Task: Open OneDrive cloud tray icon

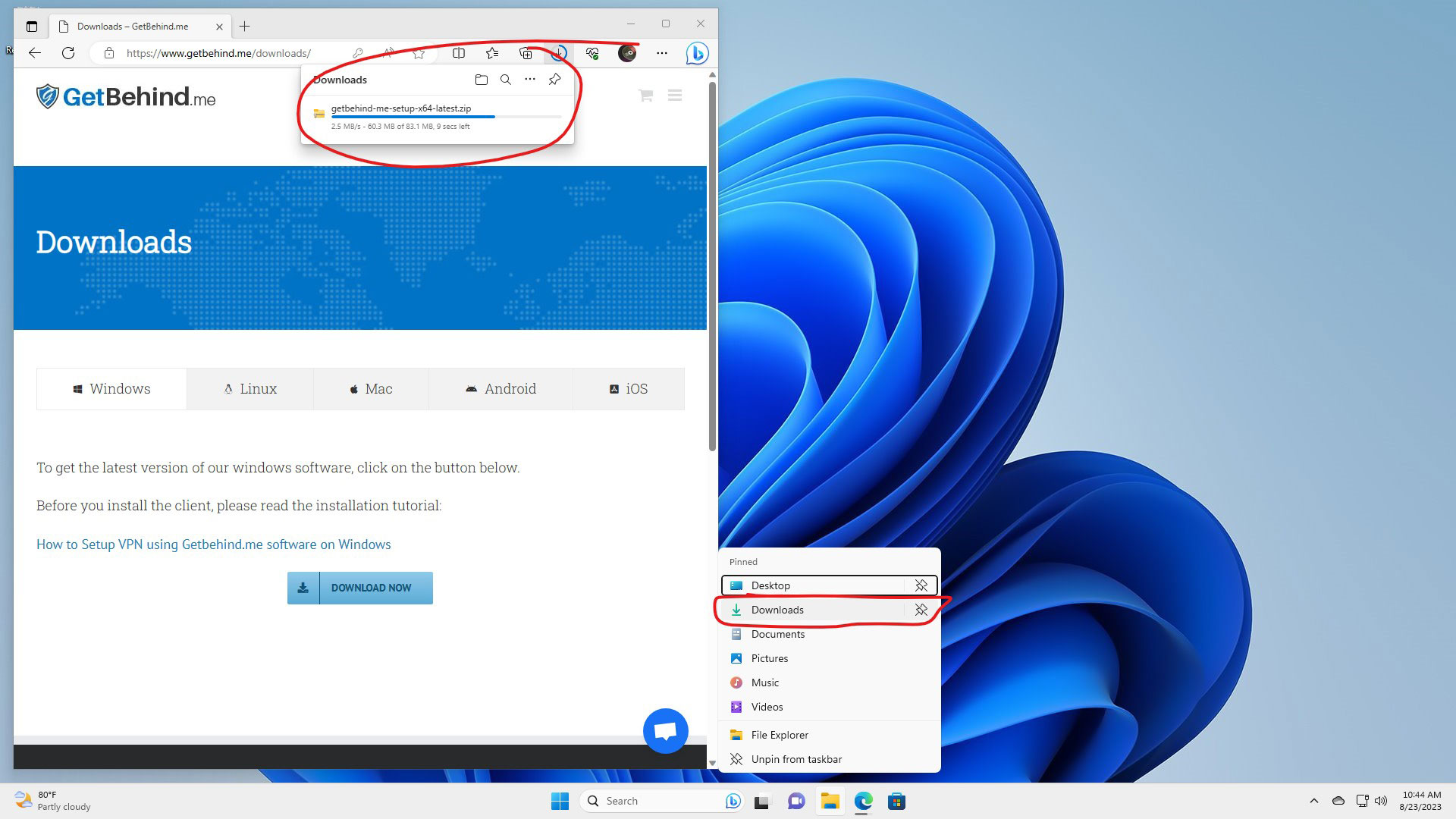Action: 1338,801
